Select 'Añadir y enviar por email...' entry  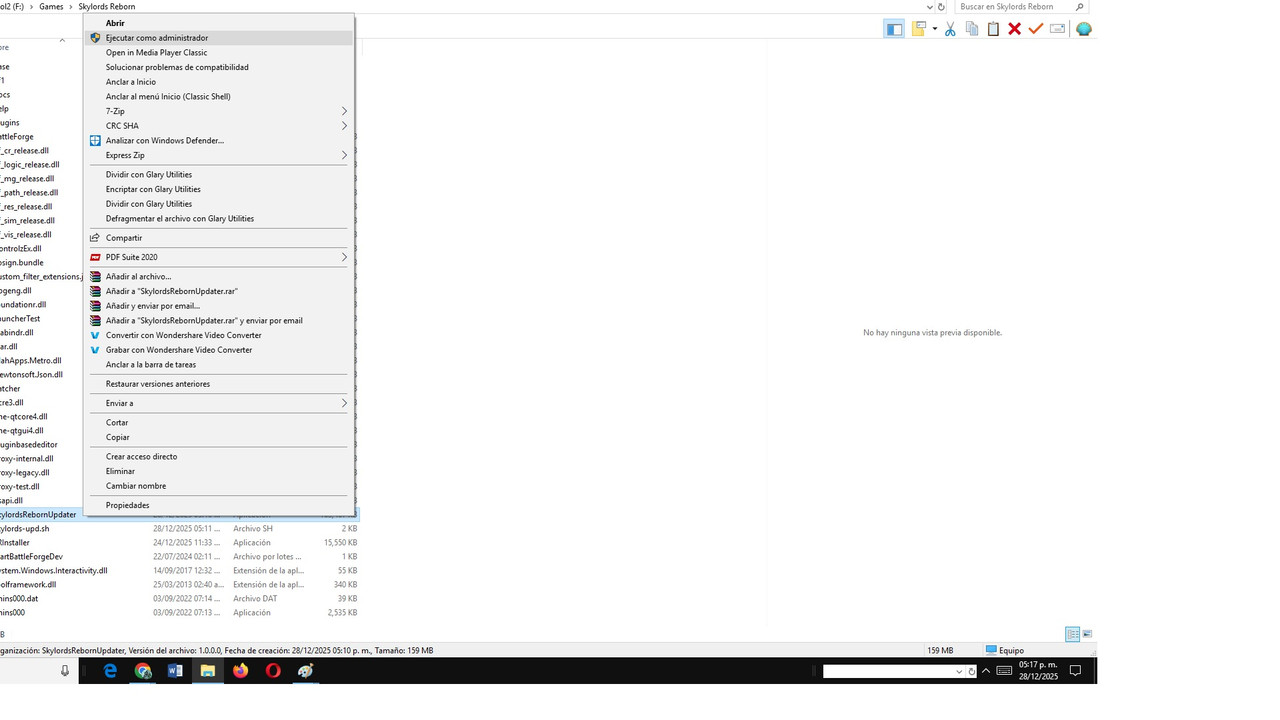coord(218,306)
